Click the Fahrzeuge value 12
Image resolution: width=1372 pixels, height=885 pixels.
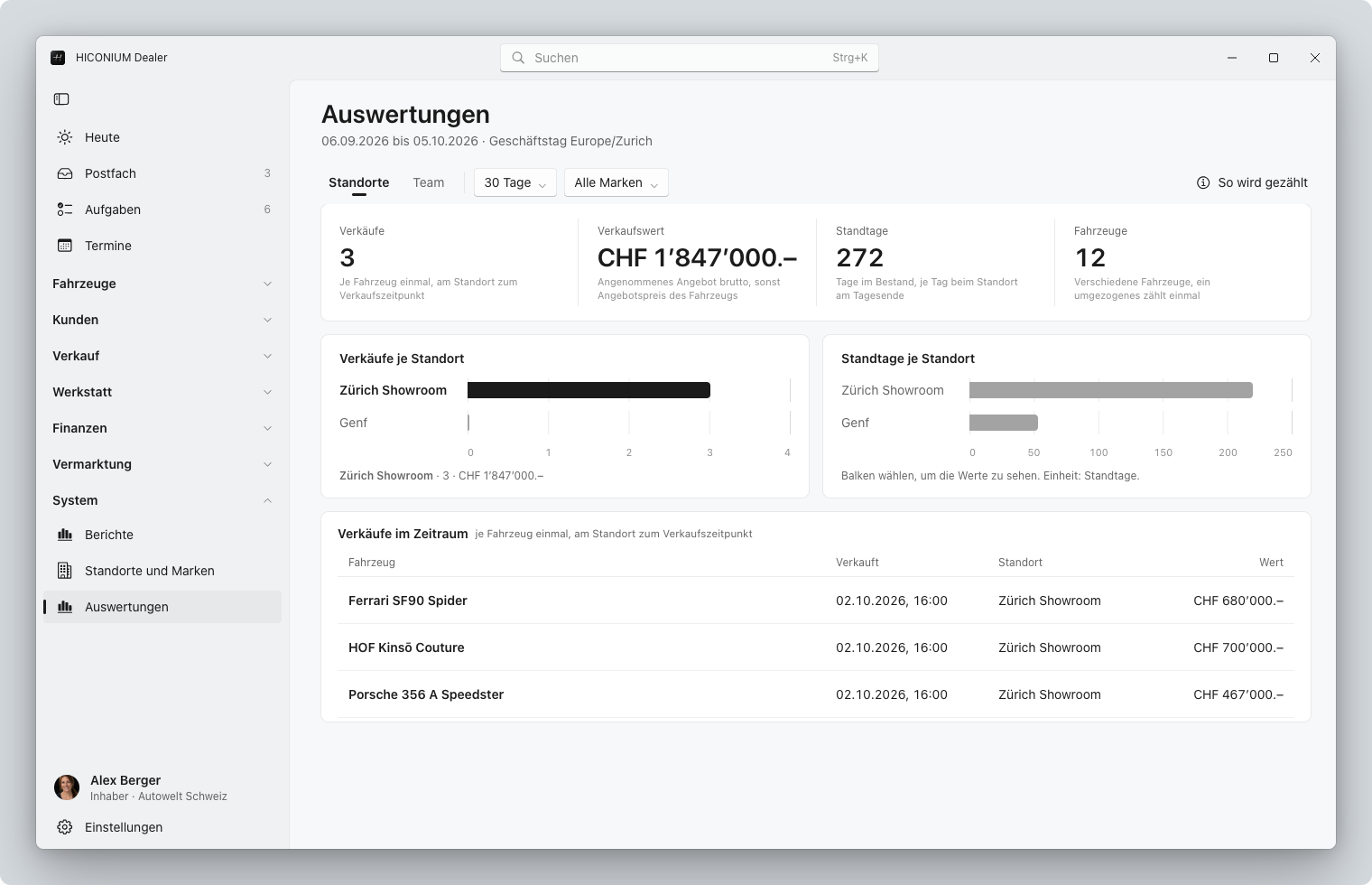[x=1090, y=258]
